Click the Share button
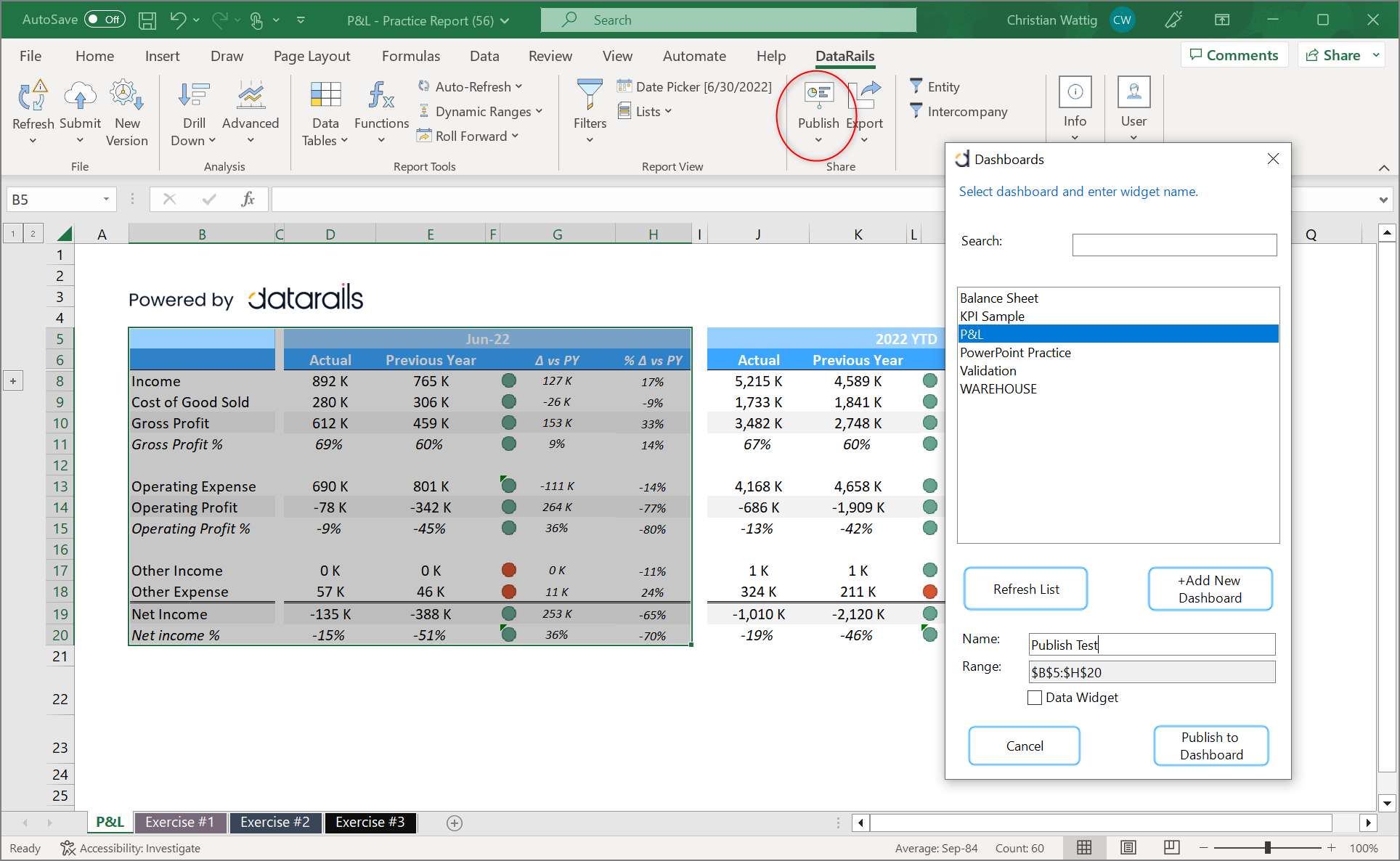 1333,55
